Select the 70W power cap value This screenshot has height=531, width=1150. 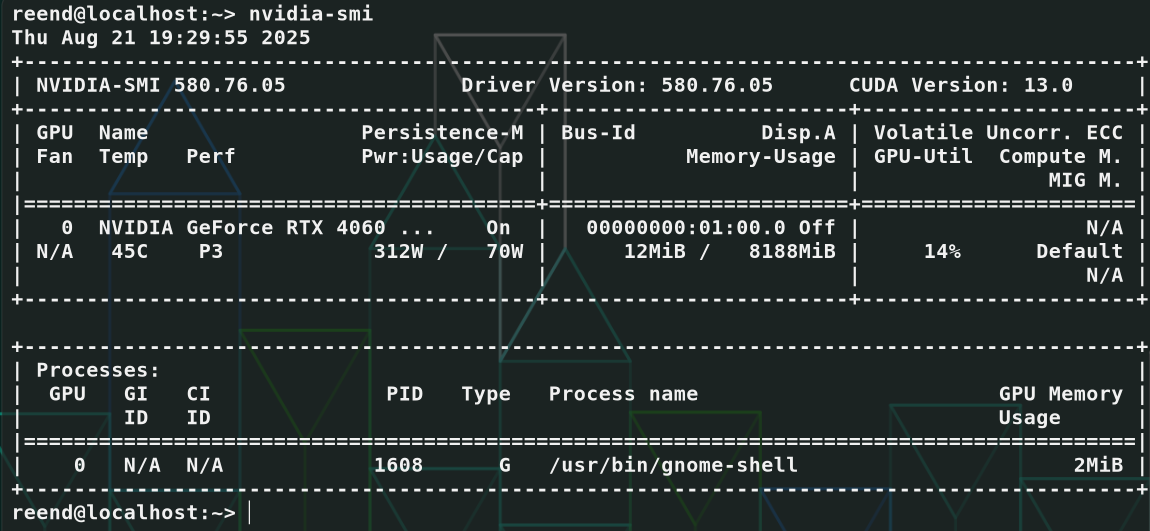tap(505, 252)
